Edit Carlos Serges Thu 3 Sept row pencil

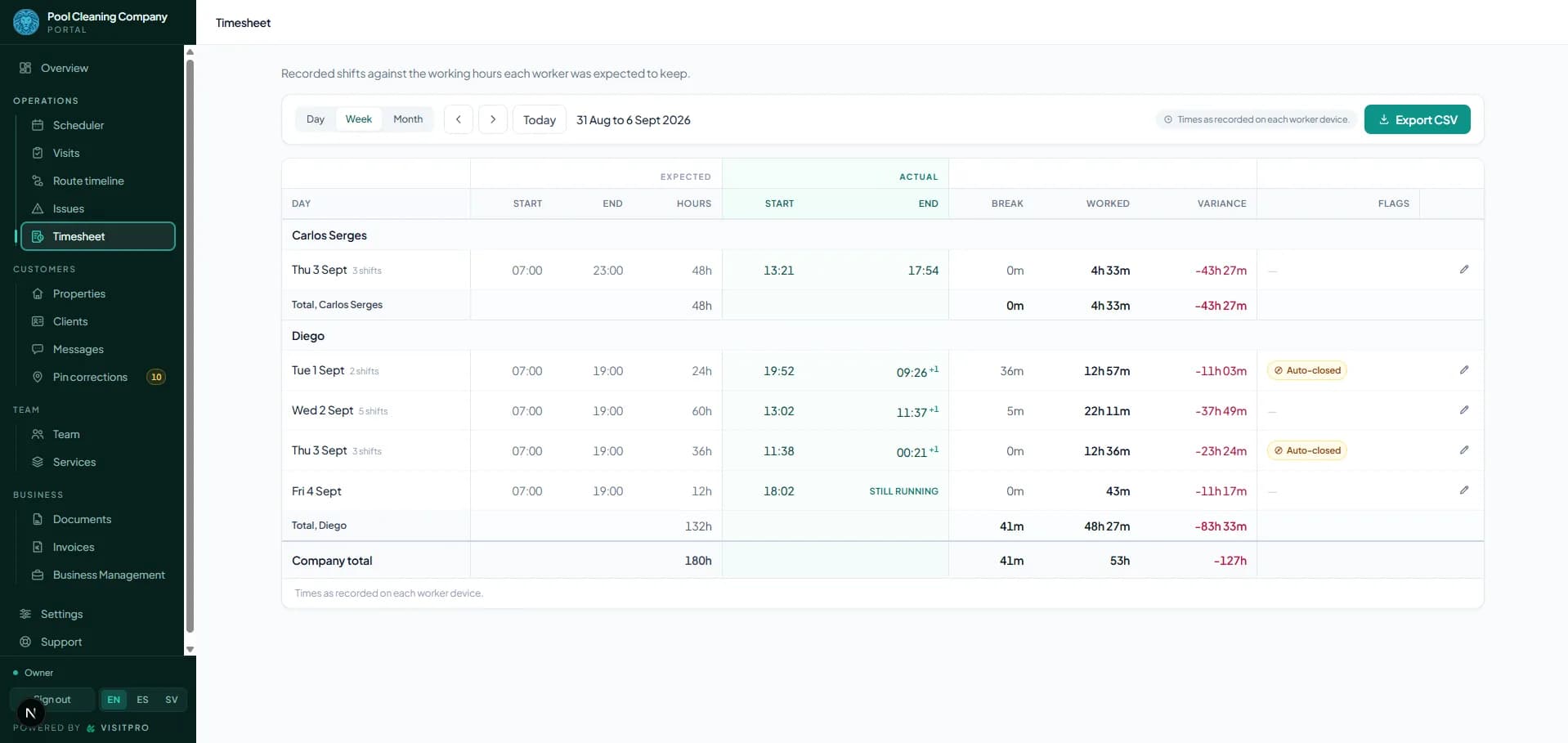pos(1464,270)
